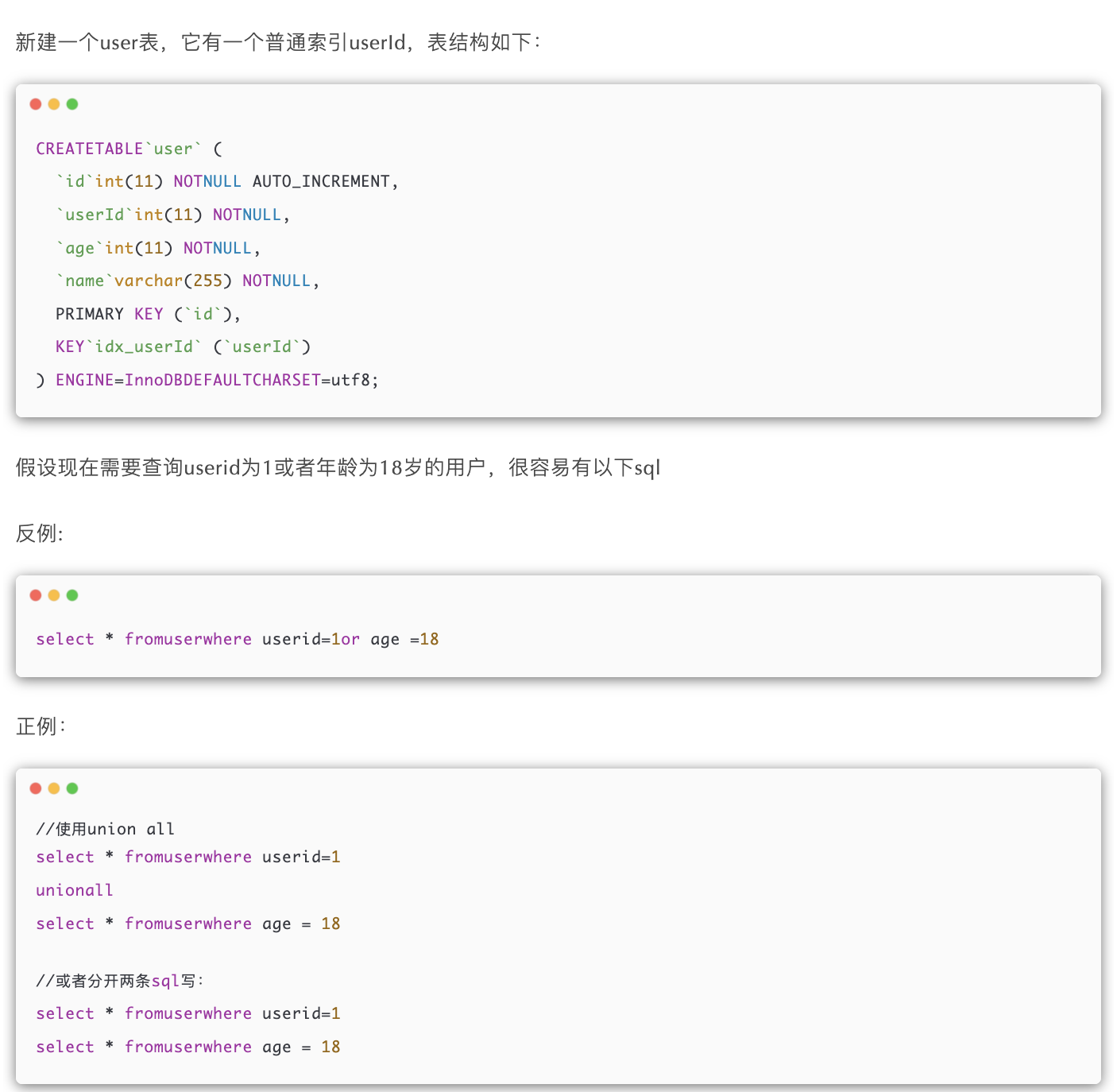Click the yellow dot in the 'userid=1 or age' code block
1117x1092 pixels.
(54, 595)
